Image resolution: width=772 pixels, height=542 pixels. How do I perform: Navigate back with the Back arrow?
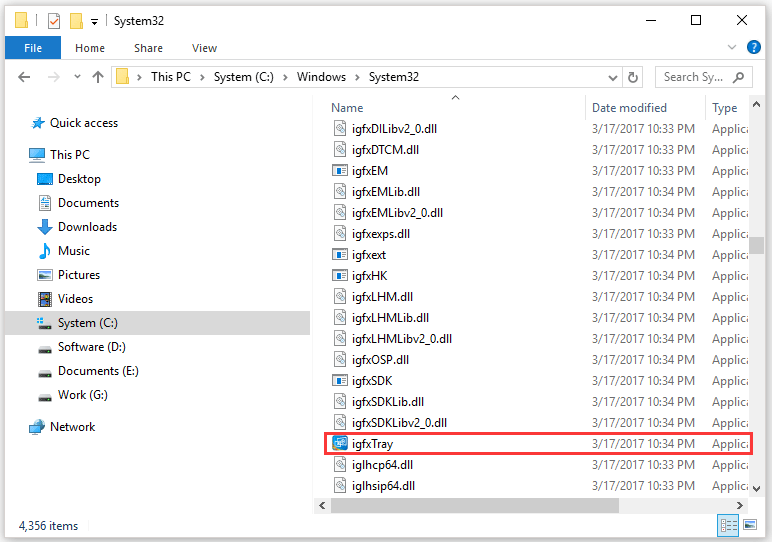click(x=25, y=77)
